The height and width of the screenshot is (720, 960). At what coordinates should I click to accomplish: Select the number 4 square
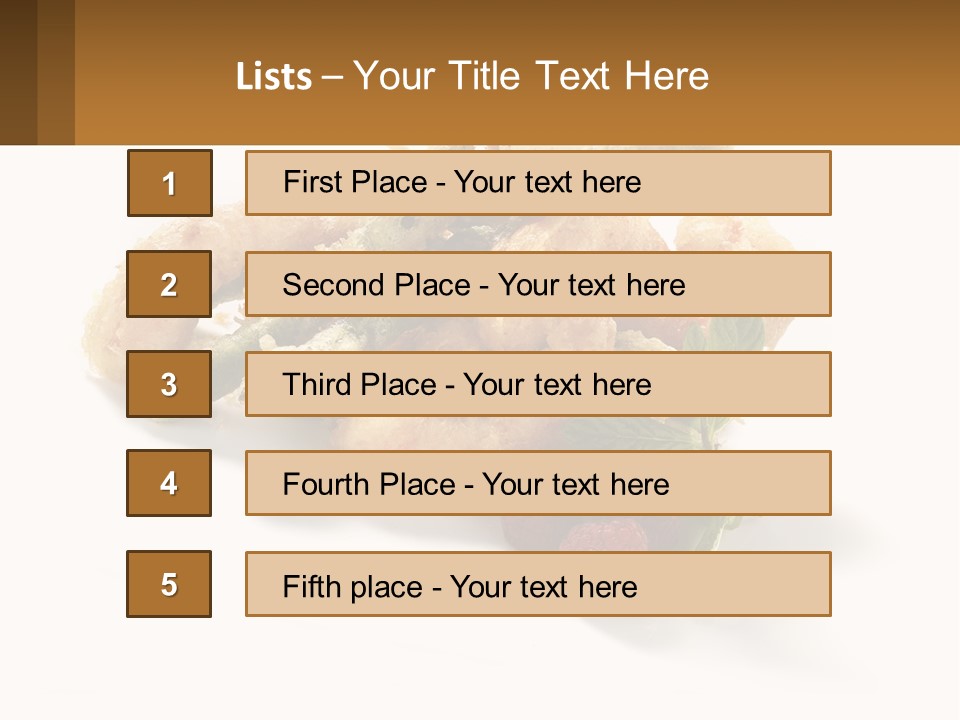click(x=169, y=483)
